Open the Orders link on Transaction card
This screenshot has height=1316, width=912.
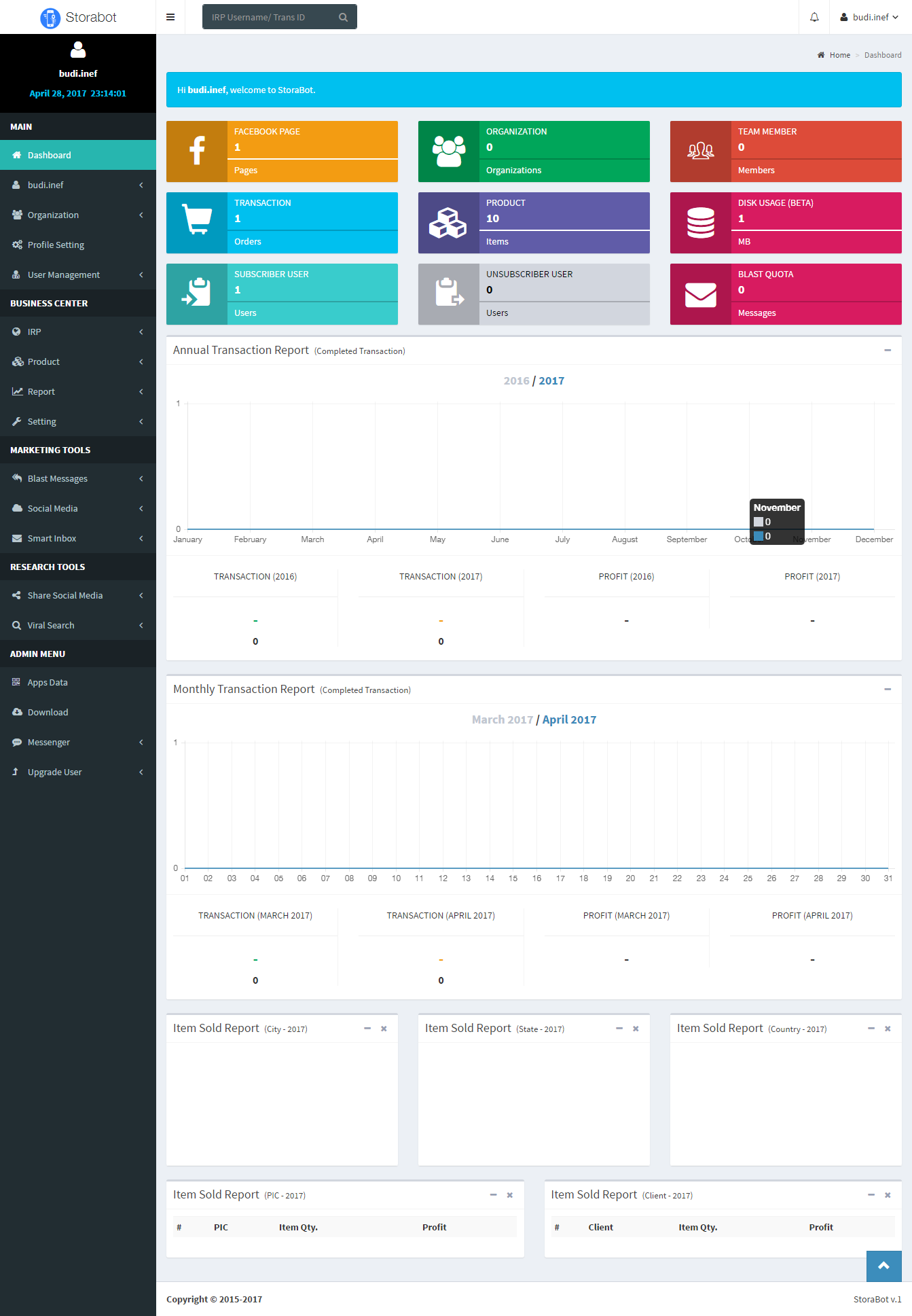point(248,242)
